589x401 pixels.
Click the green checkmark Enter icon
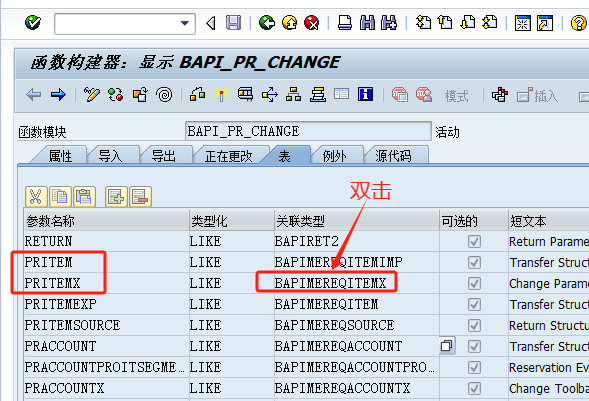(33, 23)
